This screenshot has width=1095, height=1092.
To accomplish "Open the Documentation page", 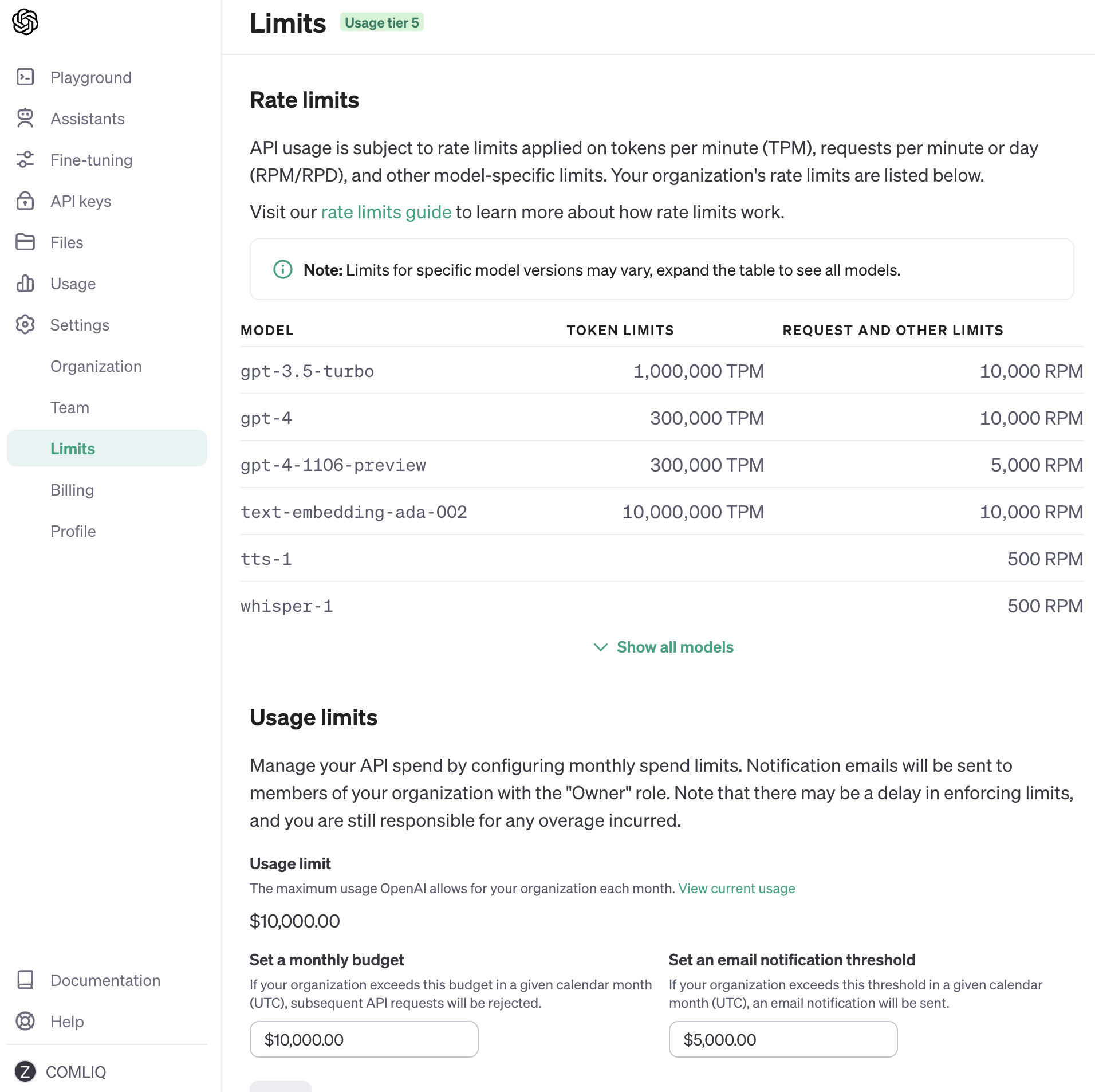I will (105, 980).
